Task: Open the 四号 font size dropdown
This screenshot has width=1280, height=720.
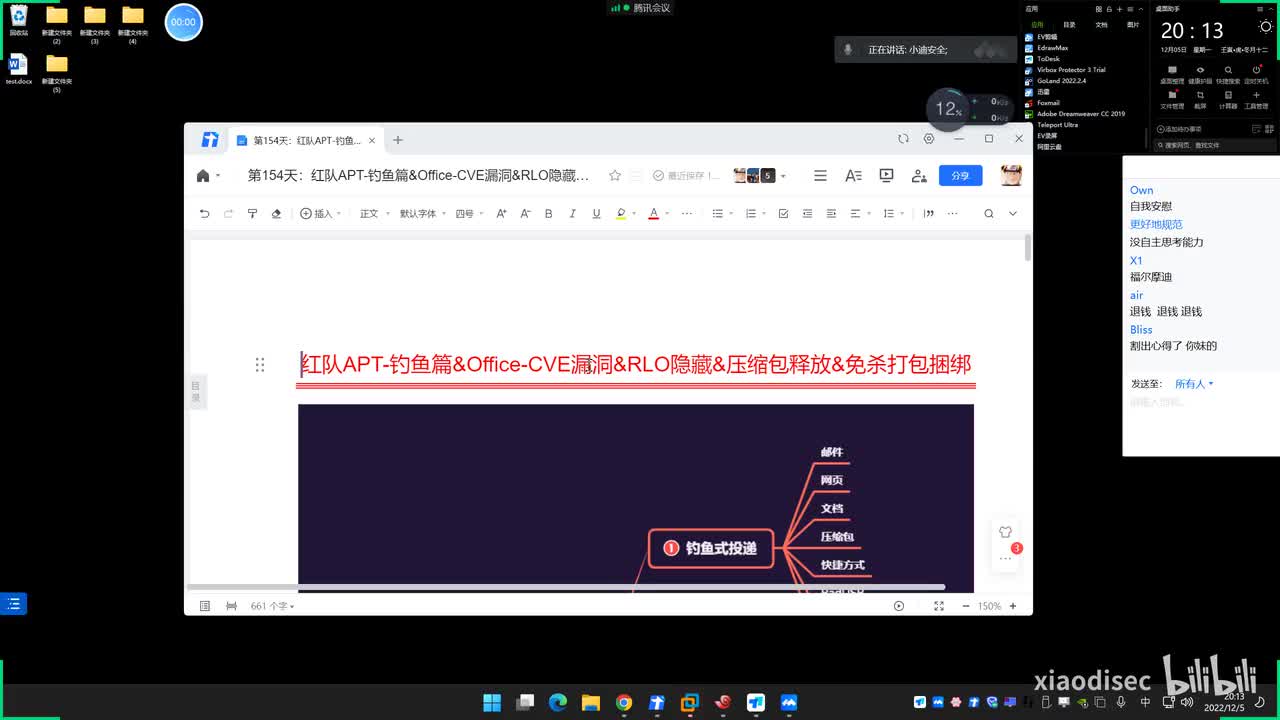Action: 469,213
